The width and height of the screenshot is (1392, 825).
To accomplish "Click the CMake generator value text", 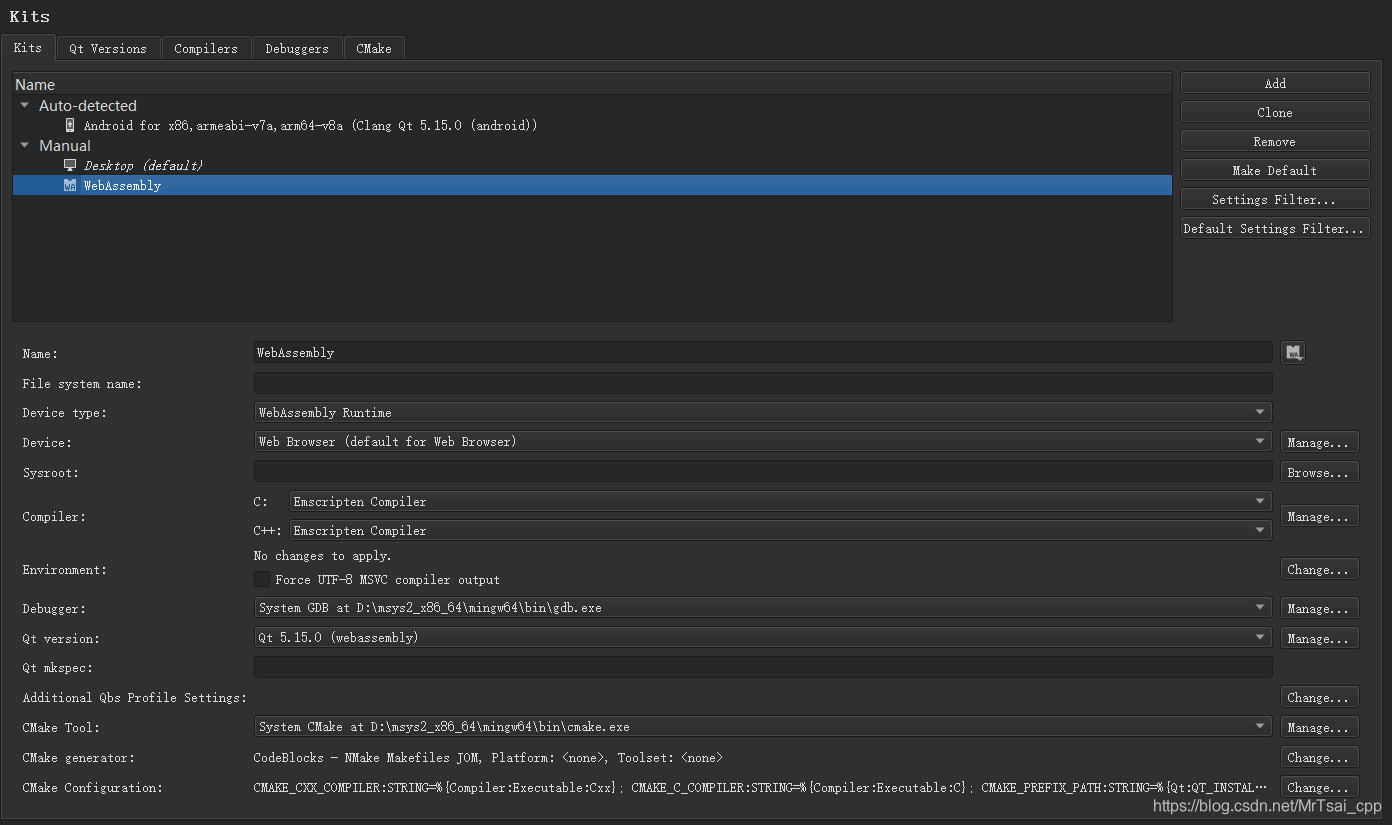I will (x=488, y=757).
